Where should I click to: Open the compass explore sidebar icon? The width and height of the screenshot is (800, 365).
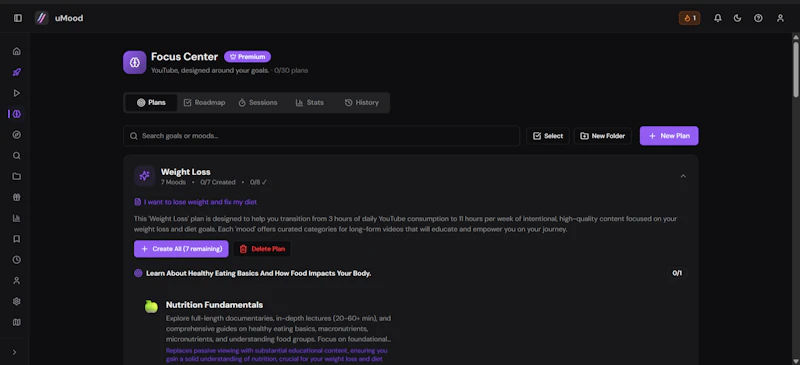(16, 135)
